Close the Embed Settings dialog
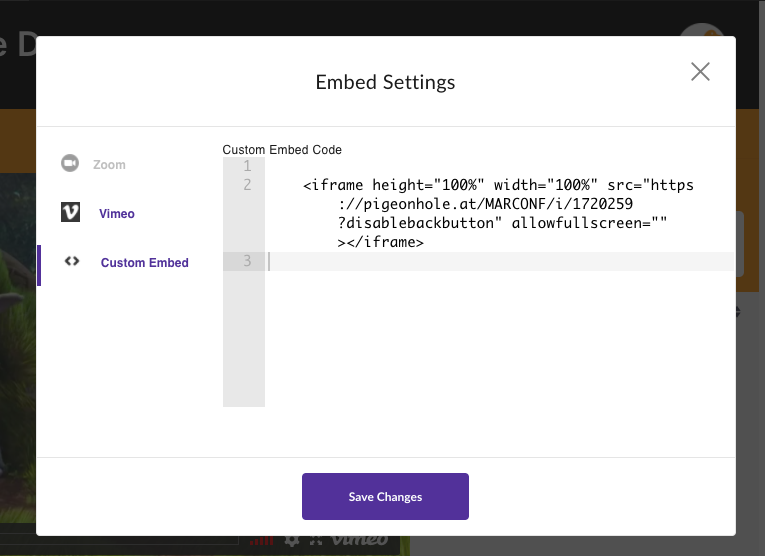Image resolution: width=765 pixels, height=556 pixels. point(700,71)
